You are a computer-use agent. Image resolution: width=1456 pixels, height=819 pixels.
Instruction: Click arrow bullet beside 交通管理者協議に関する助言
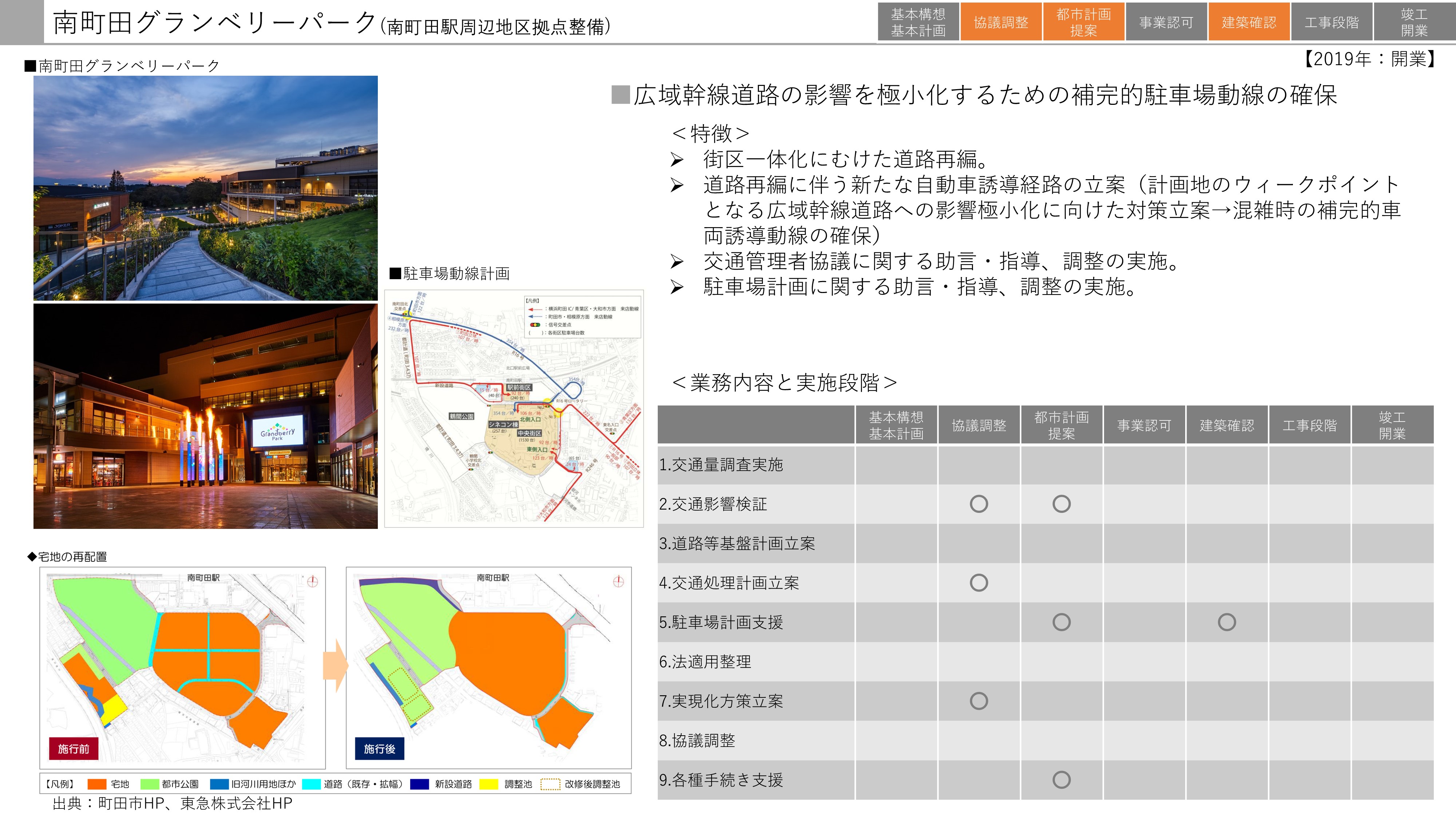[x=677, y=262]
